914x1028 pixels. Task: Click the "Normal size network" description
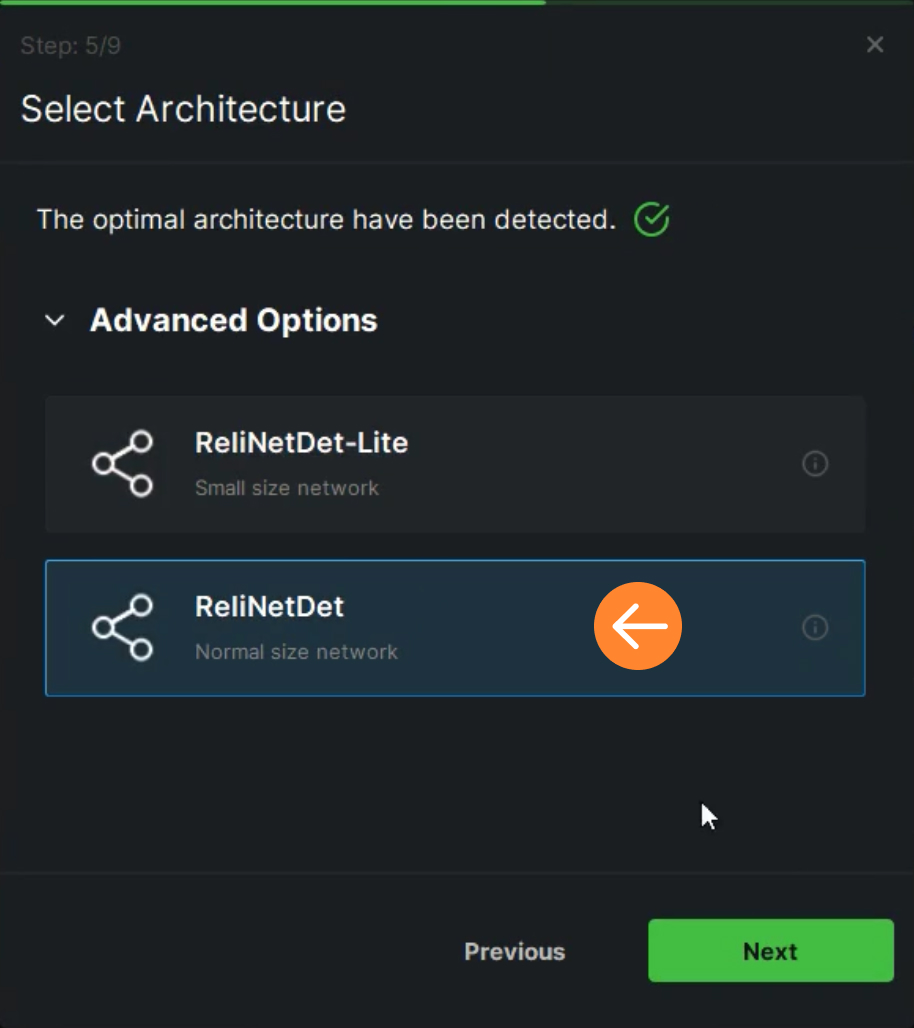coord(296,652)
